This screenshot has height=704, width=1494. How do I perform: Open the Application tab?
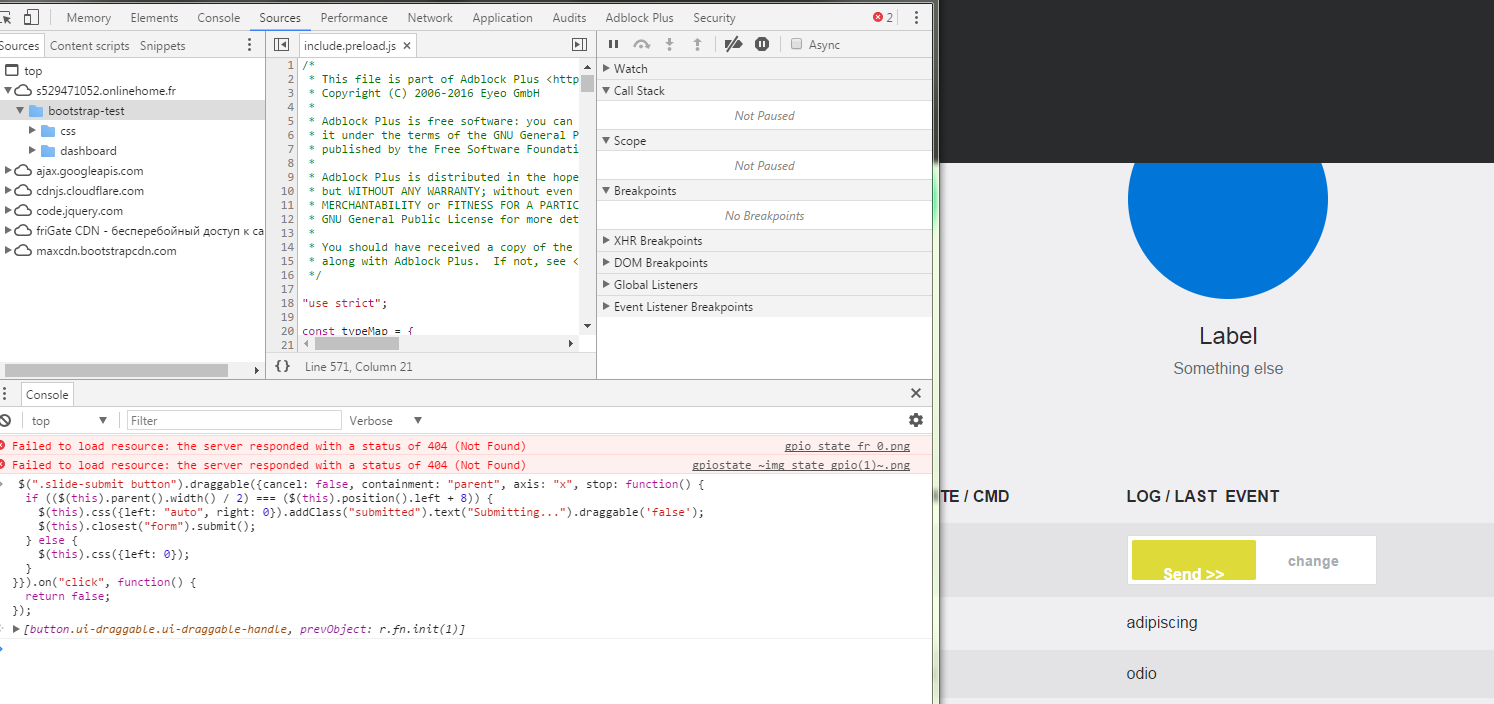tap(502, 18)
